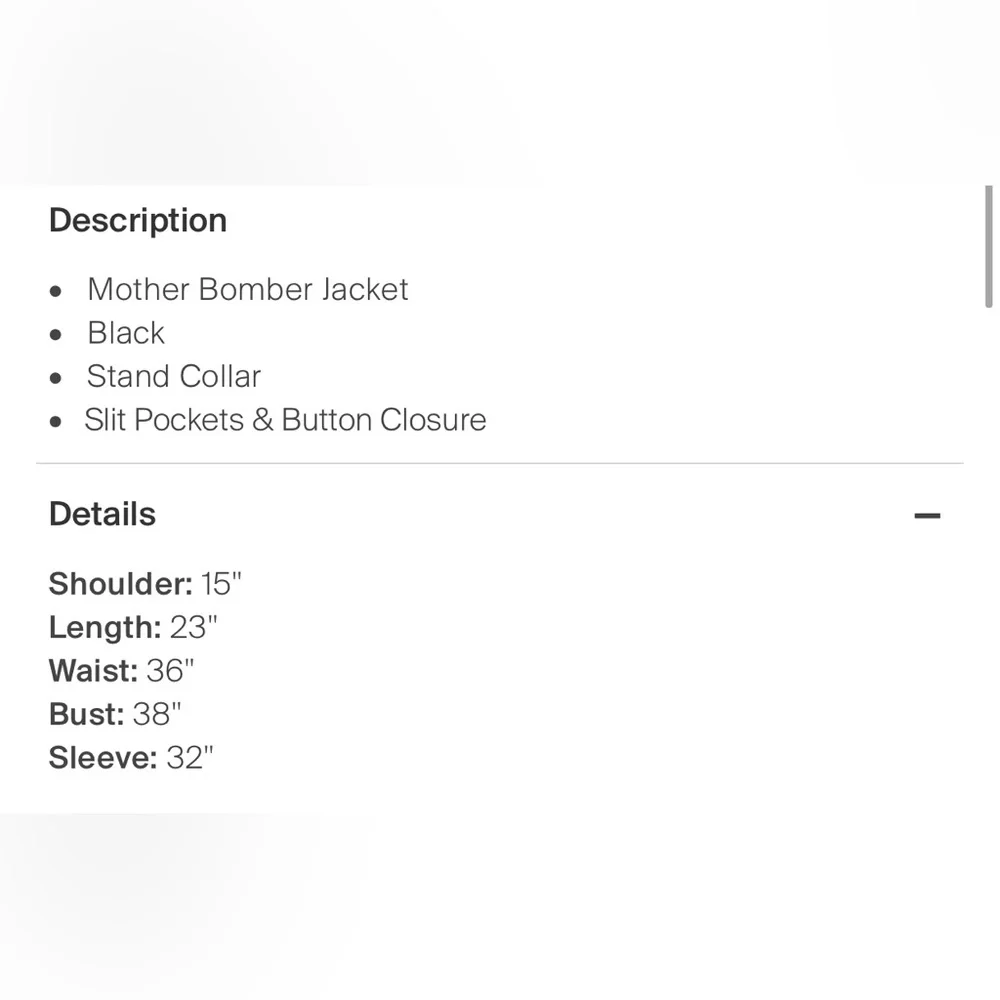This screenshot has height=1000, width=1000.
Task: Select the 15" shoulder value
Action: click(x=222, y=584)
